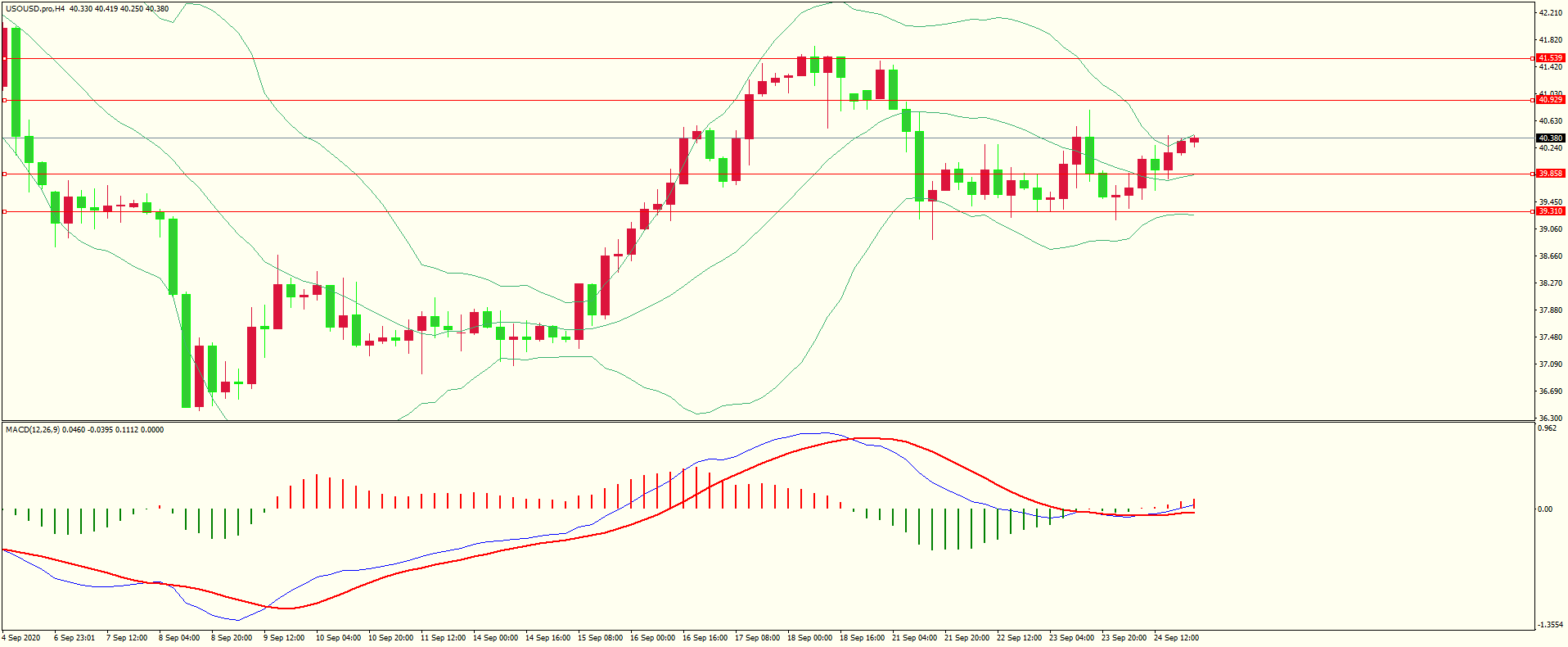
Task: Click the 37.480 price axis label
Action: tap(1551, 337)
